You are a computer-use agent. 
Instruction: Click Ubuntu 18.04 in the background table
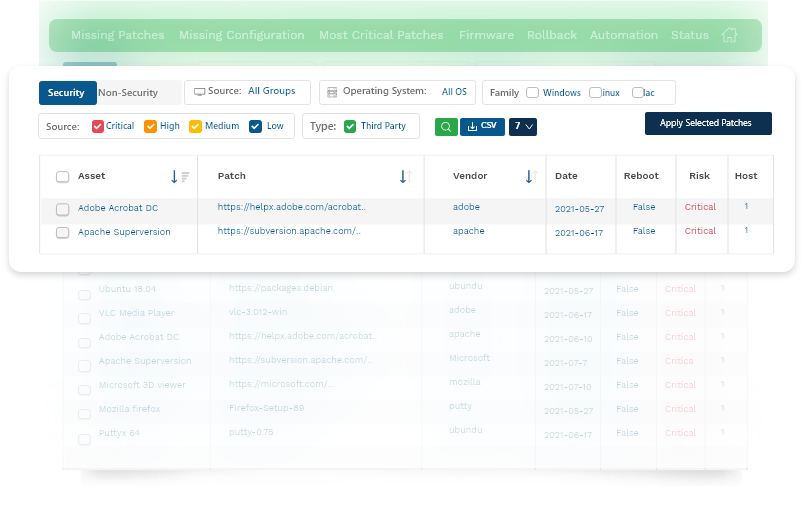pos(127,289)
